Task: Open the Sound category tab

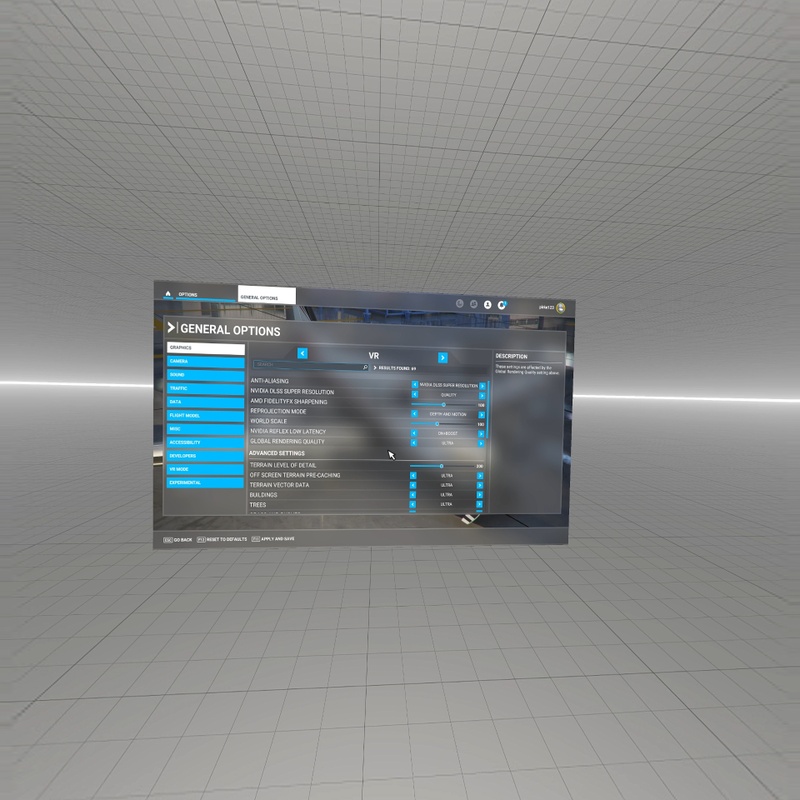Action: [x=206, y=376]
